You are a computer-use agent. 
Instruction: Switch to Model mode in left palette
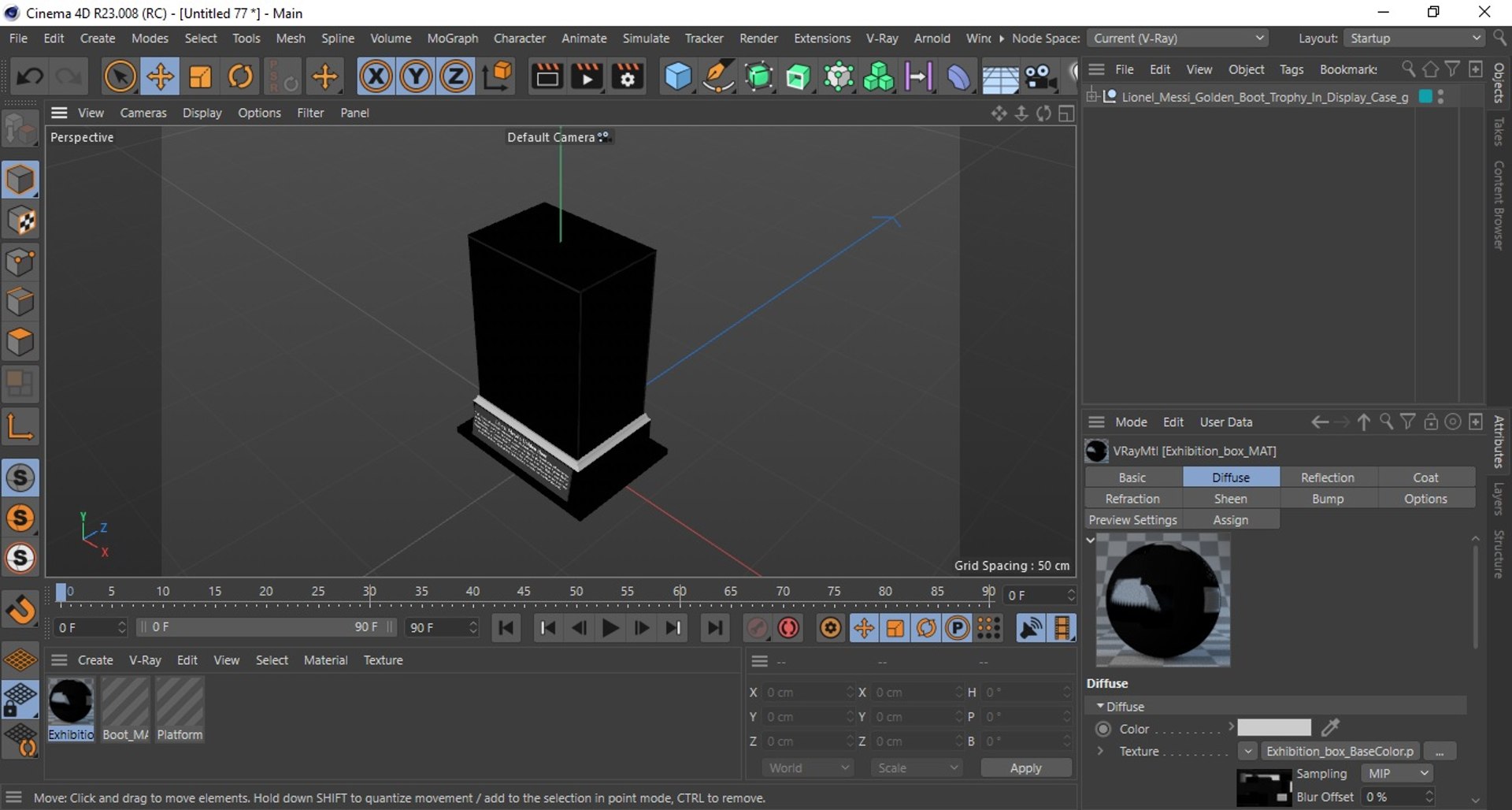20,180
